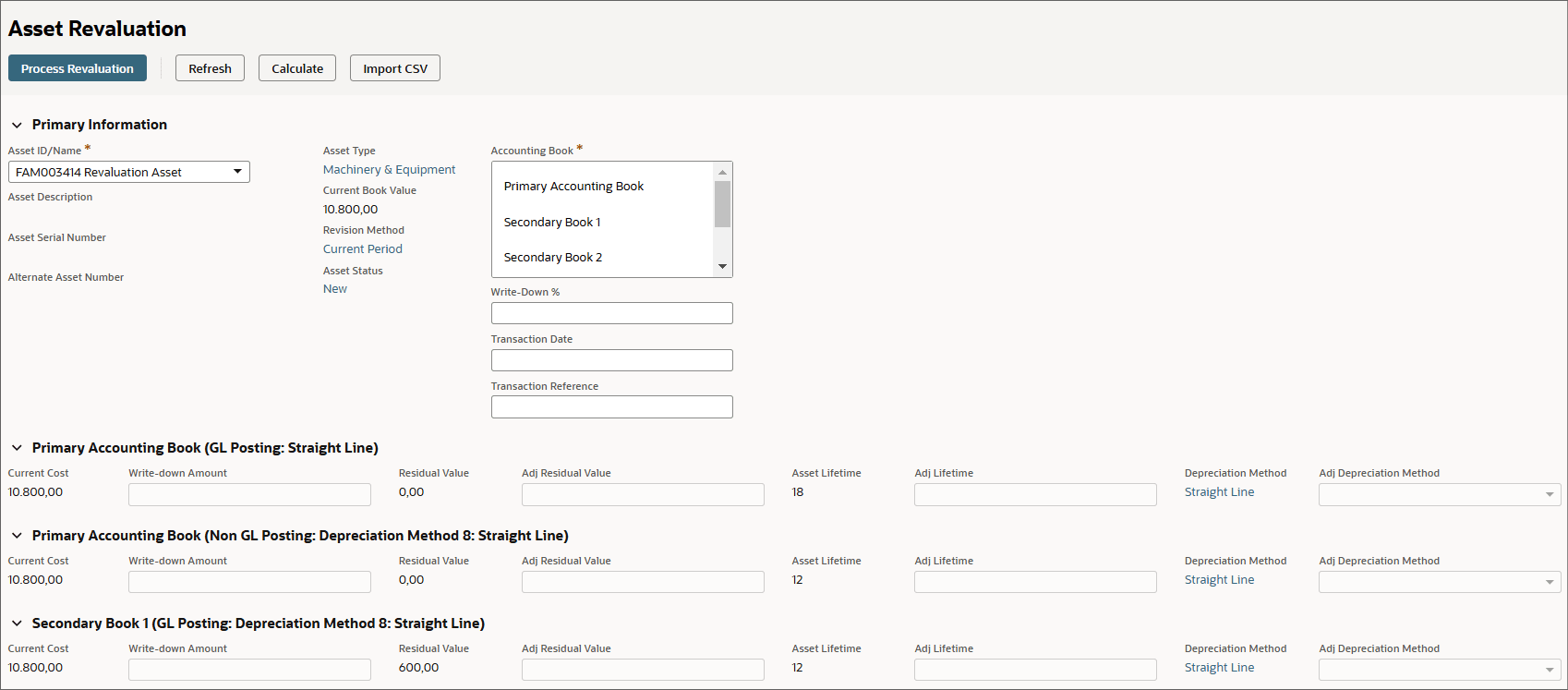Open the Import CSV dialog

(x=395, y=68)
